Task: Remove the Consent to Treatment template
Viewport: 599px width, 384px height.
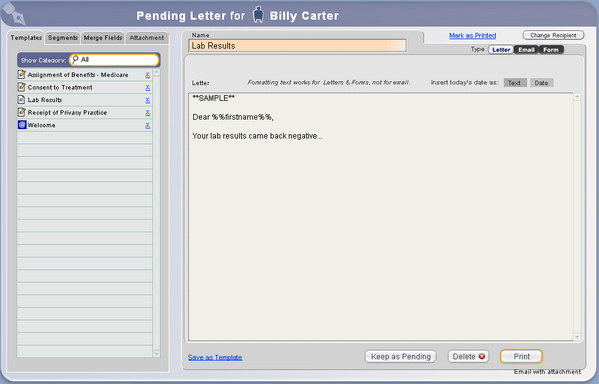Action: [x=147, y=88]
